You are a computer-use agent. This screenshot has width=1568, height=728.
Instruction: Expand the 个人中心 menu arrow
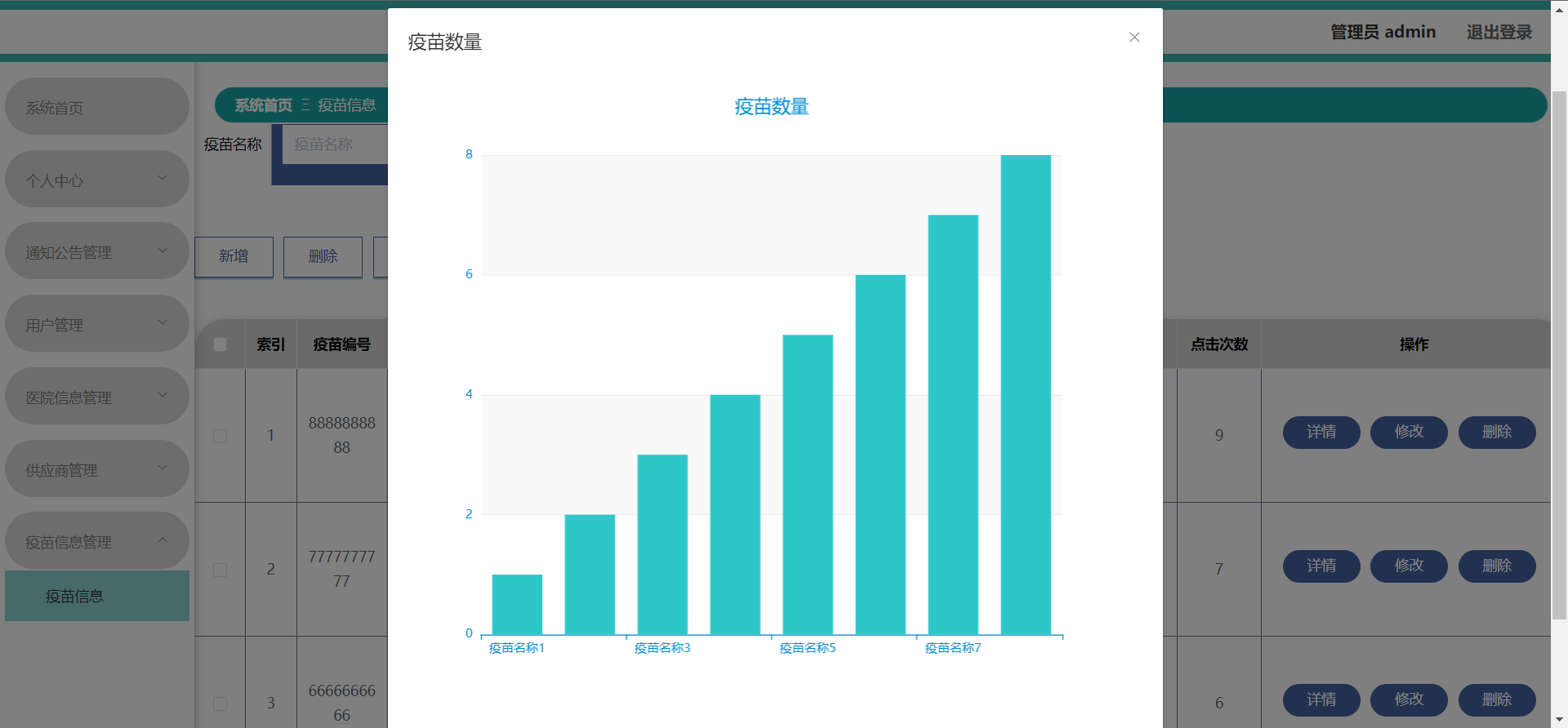(163, 178)
